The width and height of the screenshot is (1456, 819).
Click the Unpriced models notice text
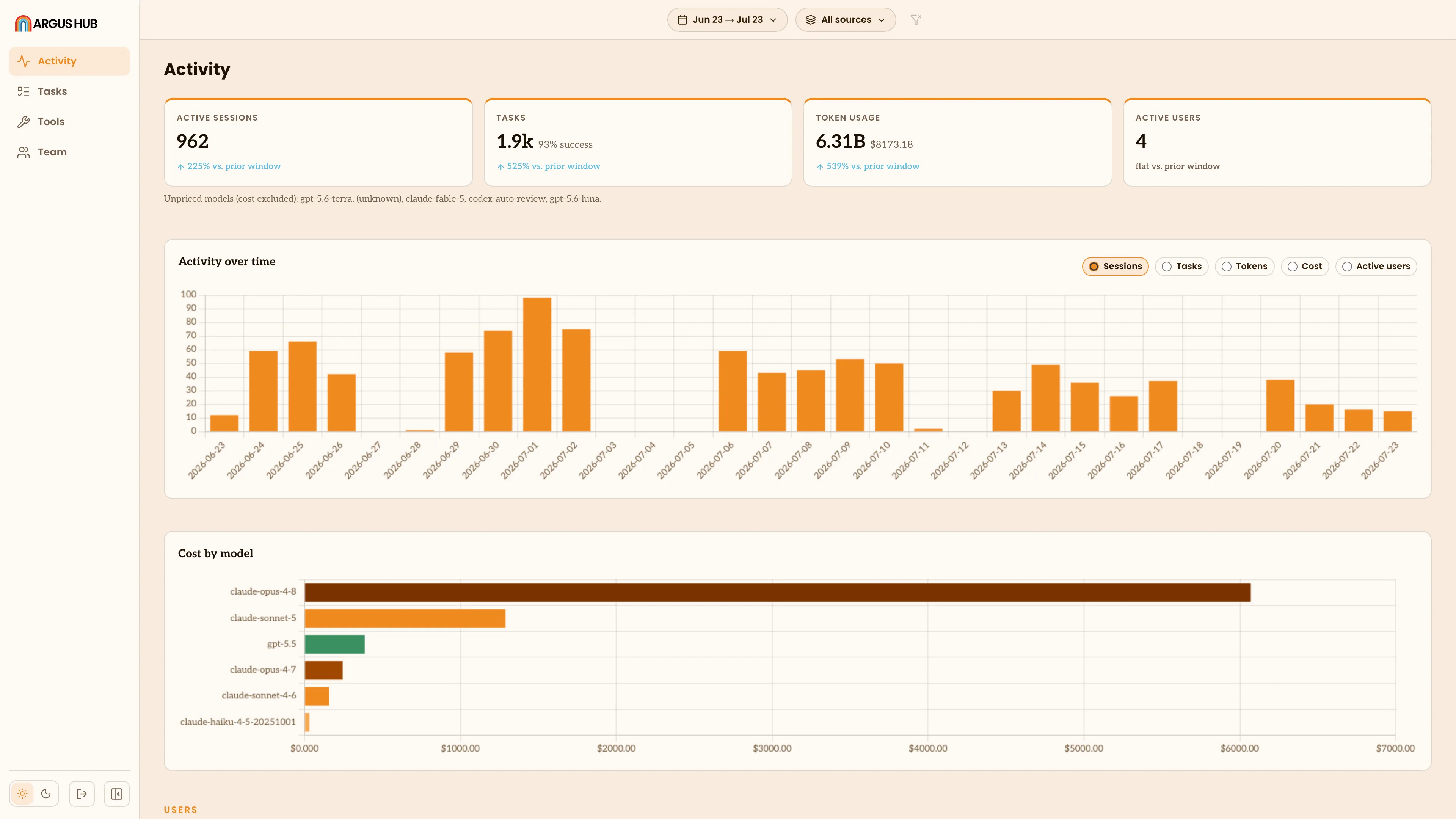pos(383,199)
